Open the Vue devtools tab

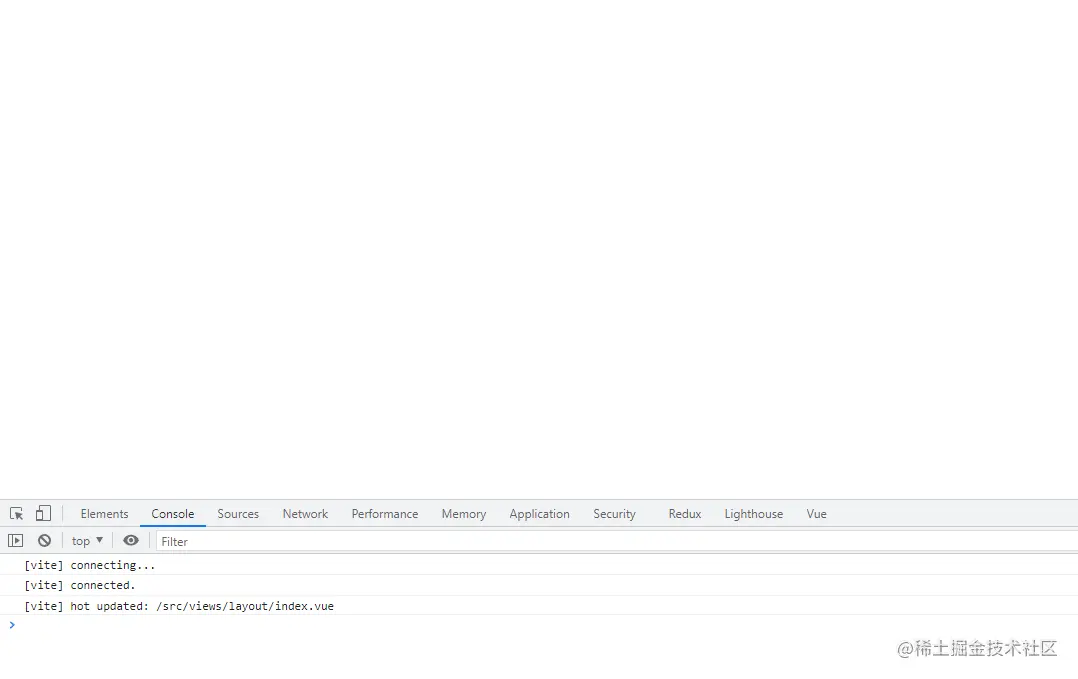click(x=816, y=513)
